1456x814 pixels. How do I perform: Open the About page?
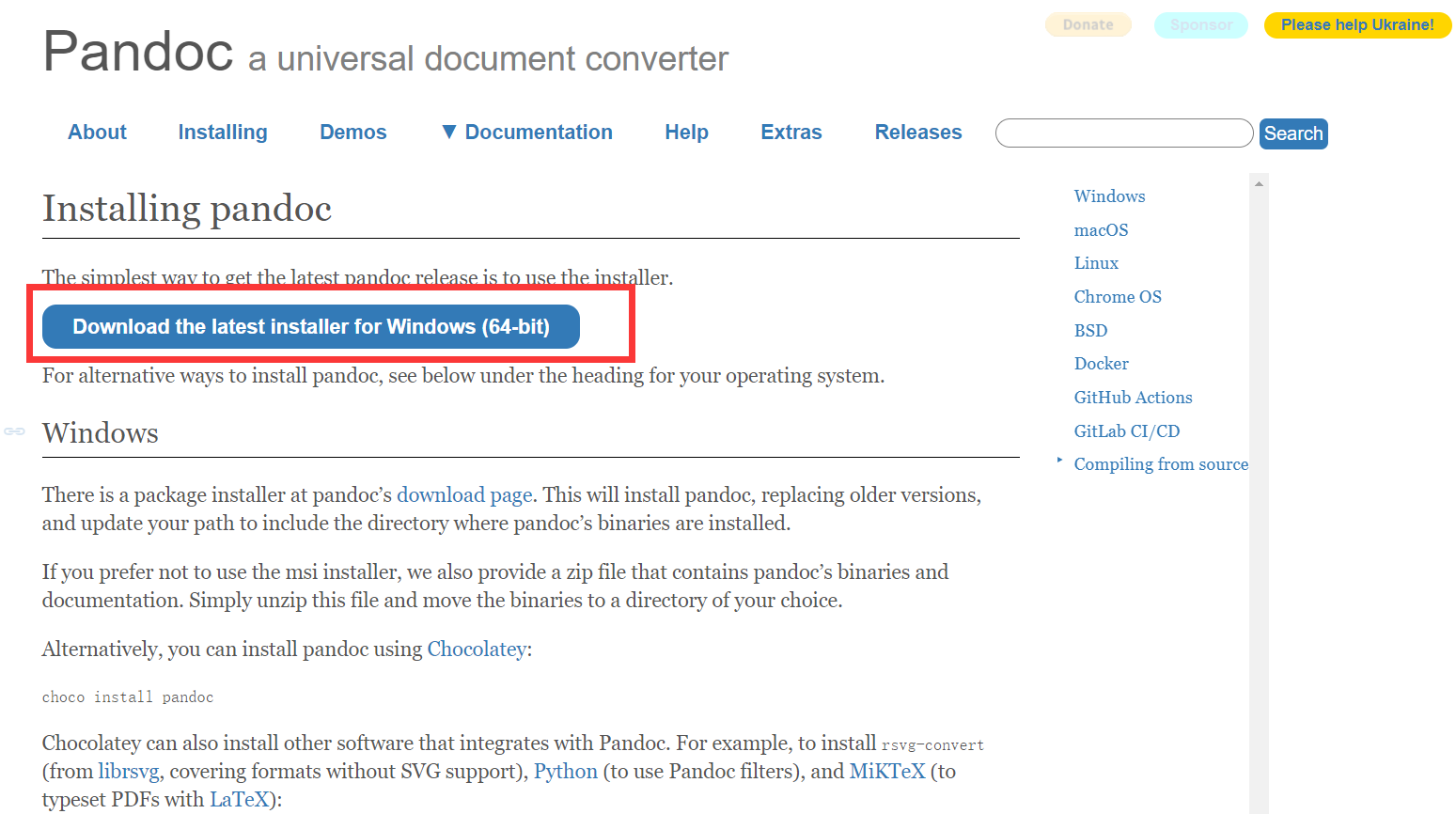pos(97,133)
